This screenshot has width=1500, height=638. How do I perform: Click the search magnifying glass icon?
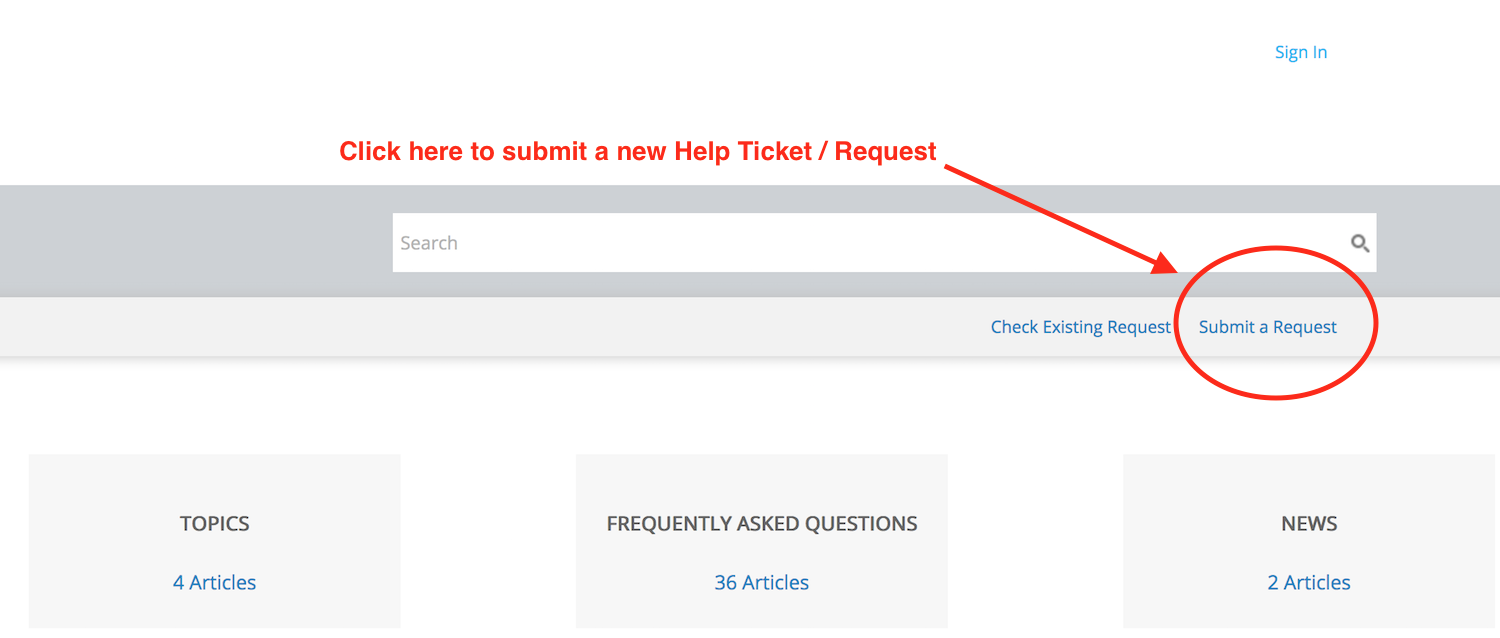pos(1360,242)
